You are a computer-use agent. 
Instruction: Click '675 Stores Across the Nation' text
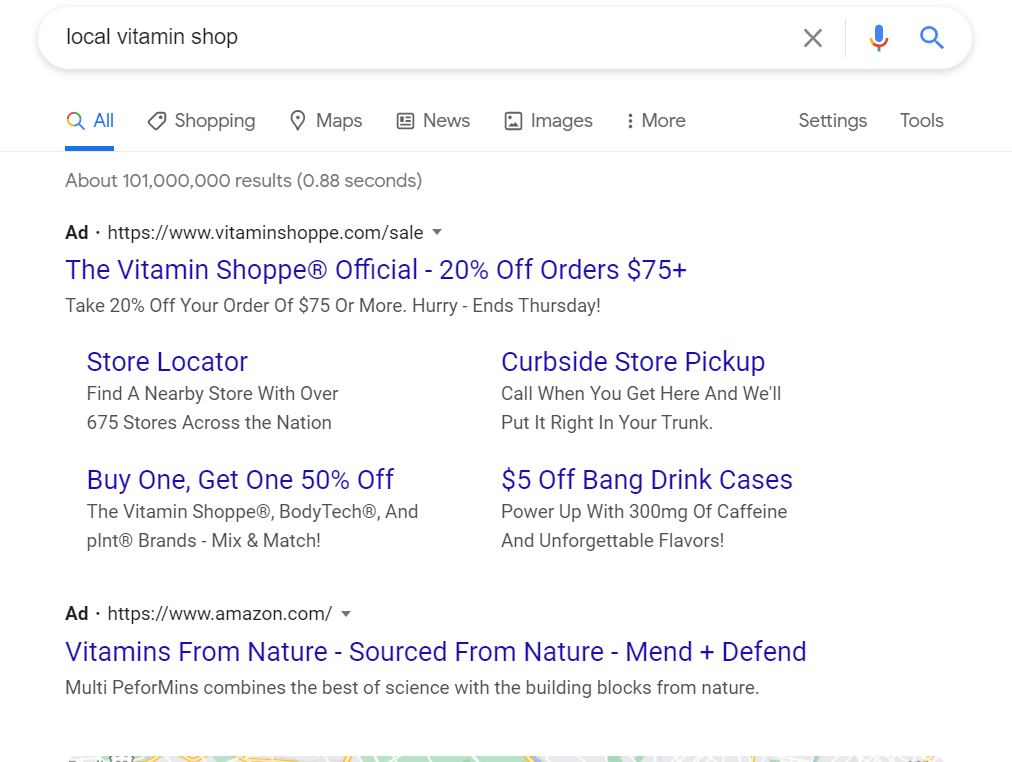coord(209,423)
